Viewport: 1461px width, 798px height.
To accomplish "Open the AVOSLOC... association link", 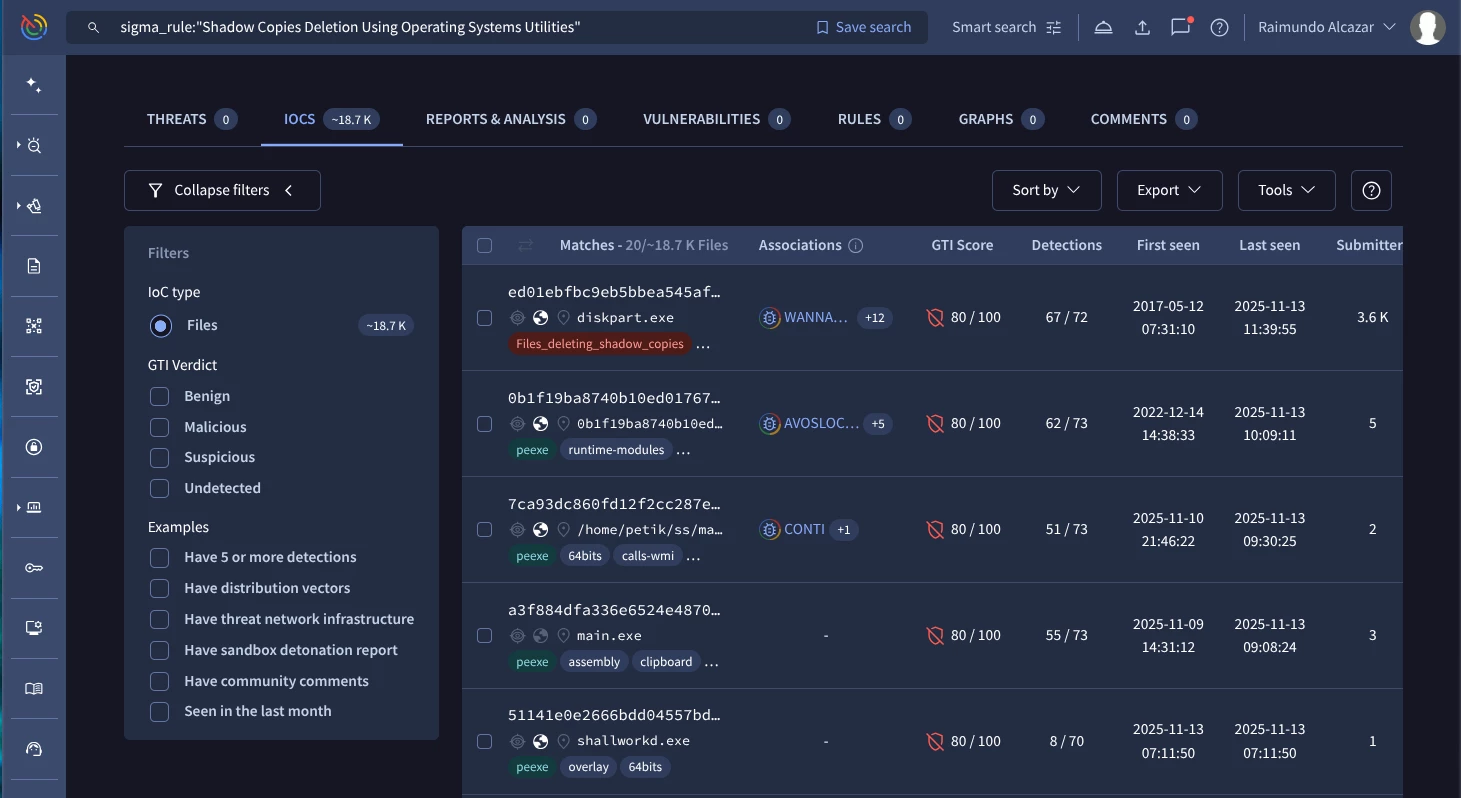I will (821, 423).
